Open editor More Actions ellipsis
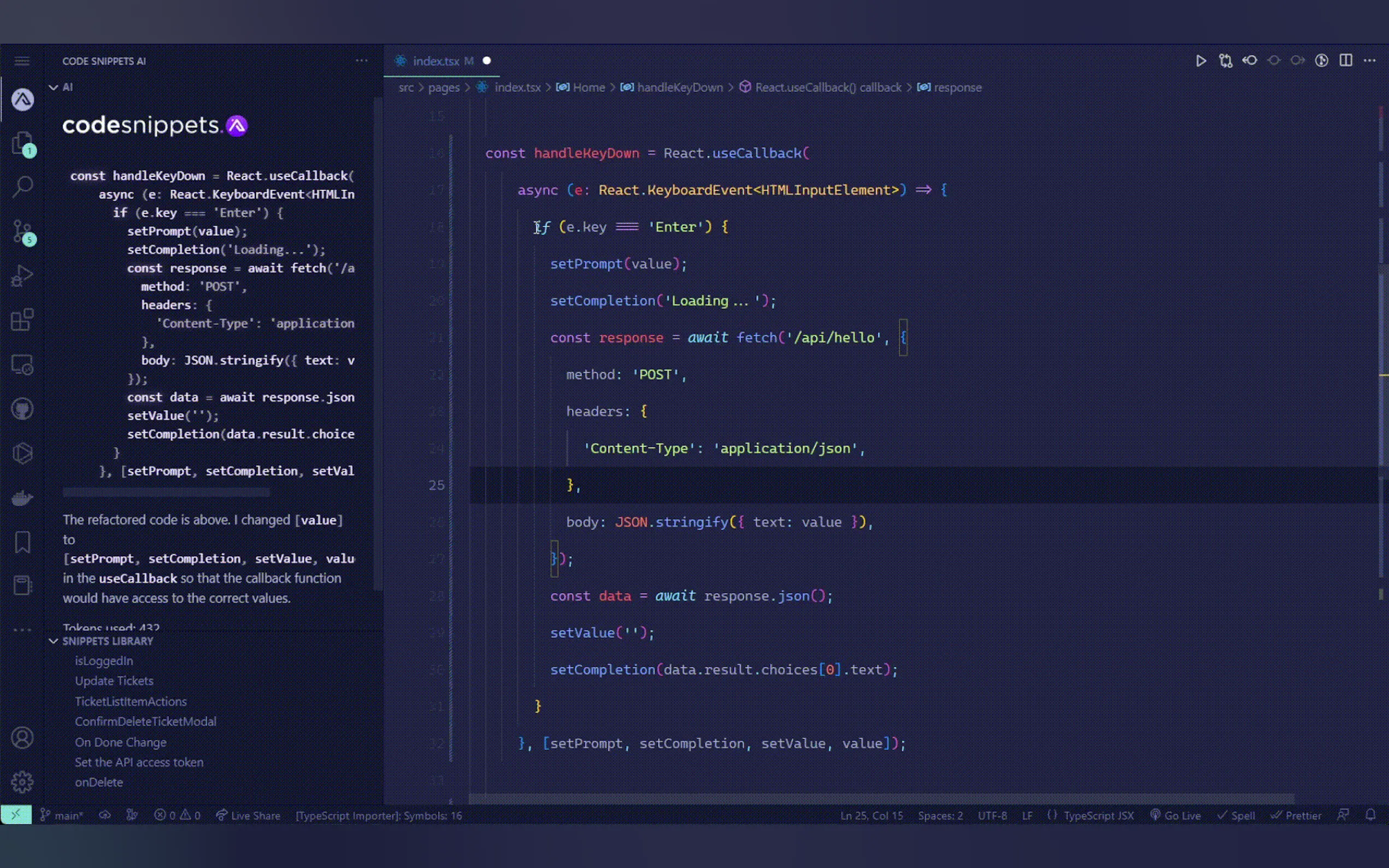1389x868 pixels. click(1369, 61)
